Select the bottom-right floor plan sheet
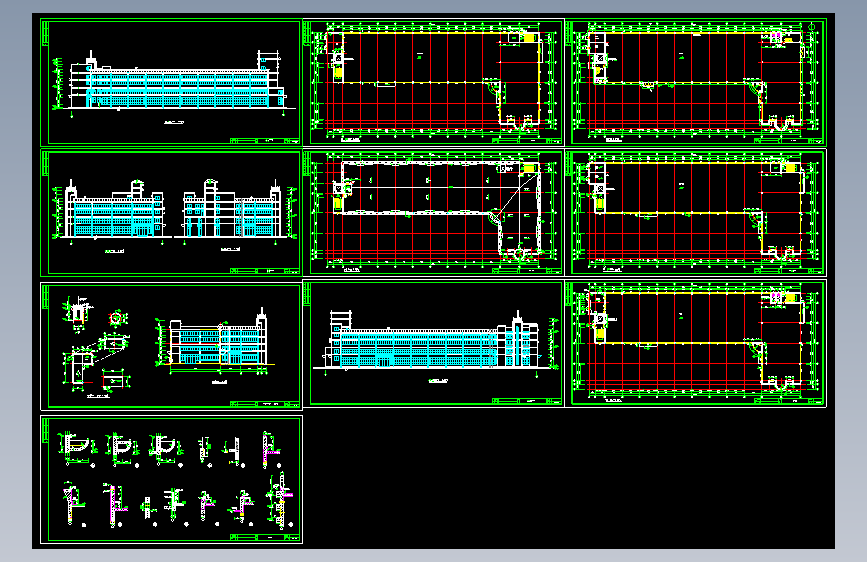Image resolution: width=867 pixels, height=562 pixels. click(696, 344)
